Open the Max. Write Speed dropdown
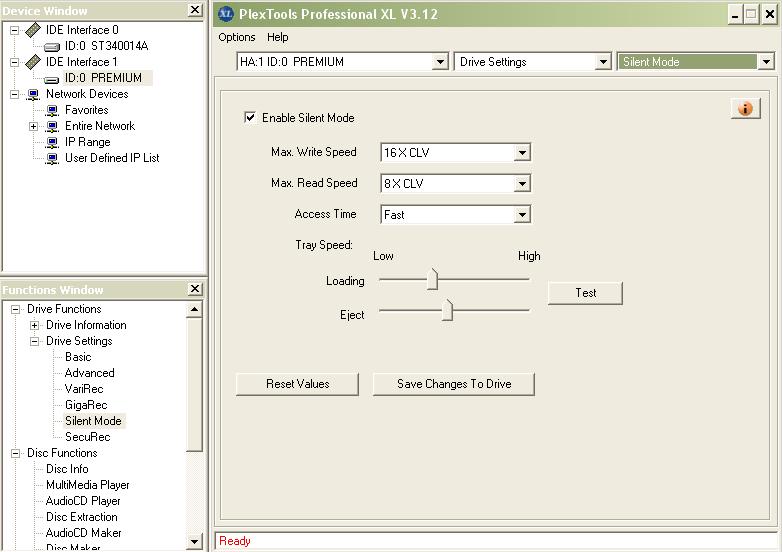Viewport: 782px width, 552px height. 522,153
